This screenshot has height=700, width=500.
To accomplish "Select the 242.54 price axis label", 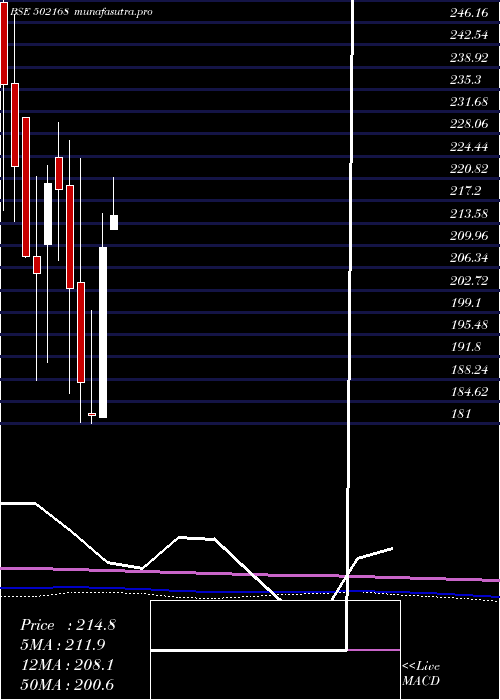I will [469, 35].
